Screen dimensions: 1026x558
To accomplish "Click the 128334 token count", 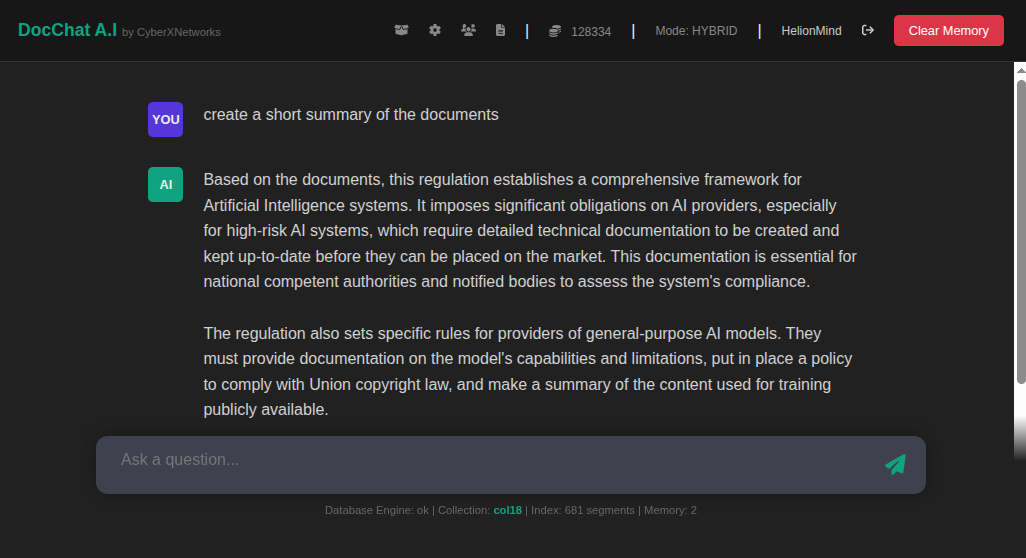I will (591, 31).
